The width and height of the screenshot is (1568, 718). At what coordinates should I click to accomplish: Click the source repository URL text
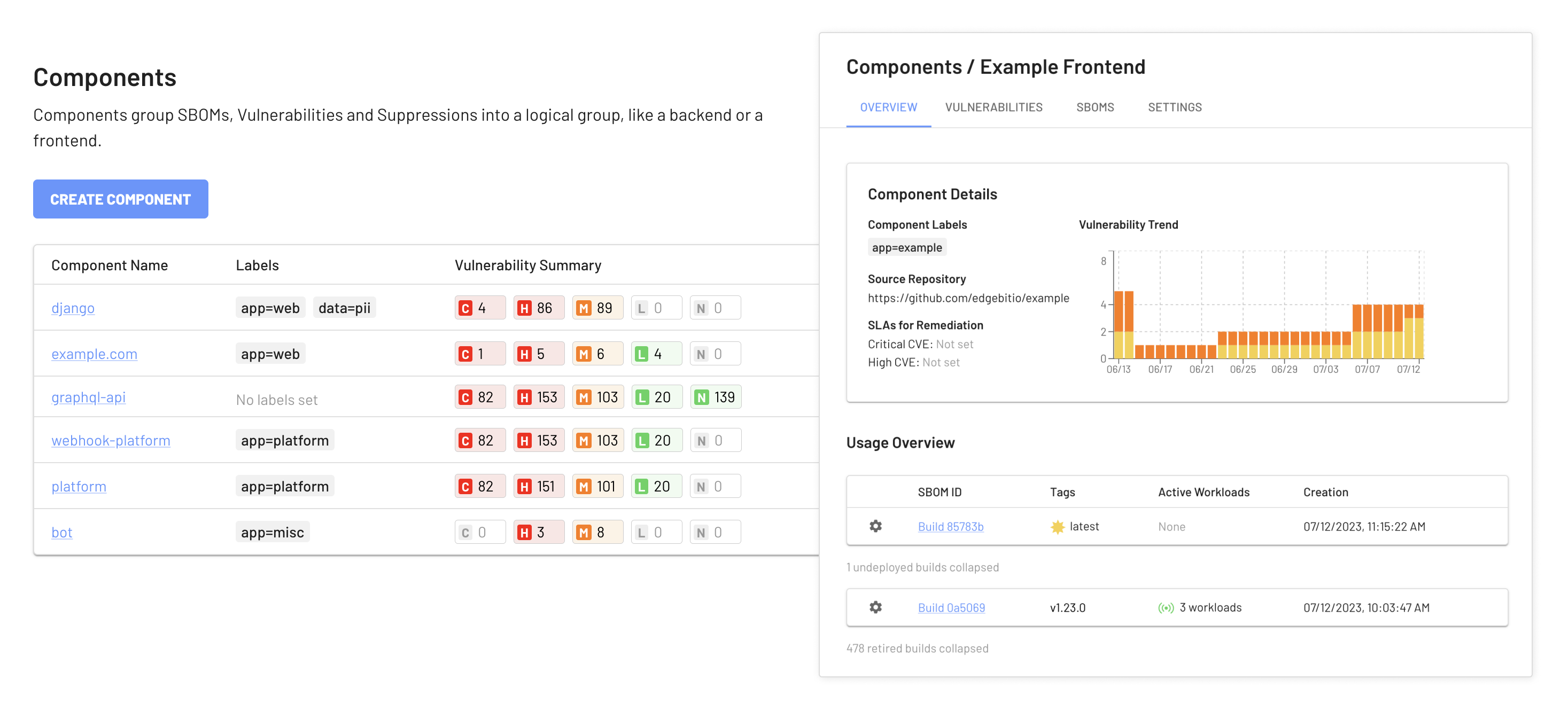(x=968, y=298)
